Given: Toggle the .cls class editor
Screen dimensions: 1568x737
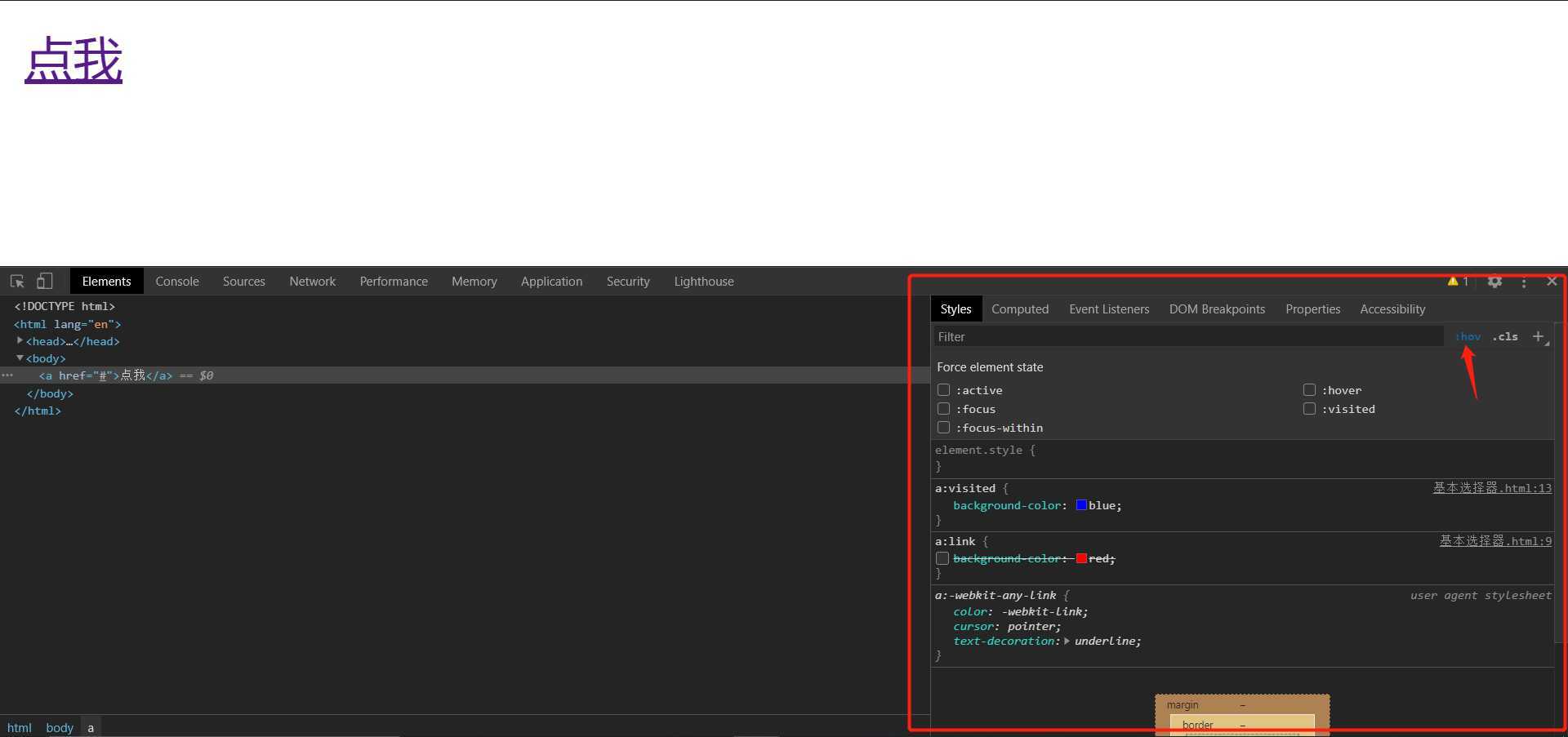Looking at the screenshot, I should 1505,336.
